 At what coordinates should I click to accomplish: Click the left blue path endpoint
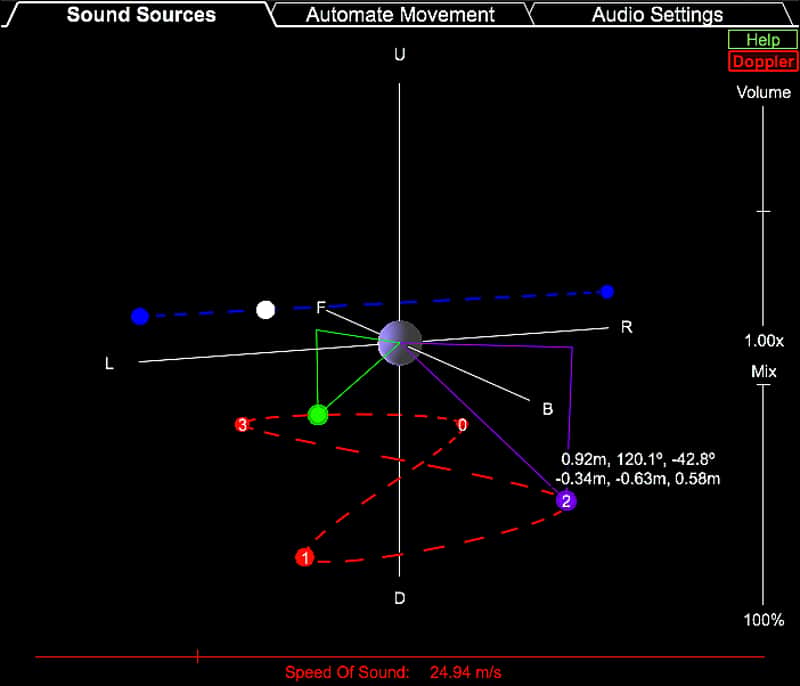point(140,316)
